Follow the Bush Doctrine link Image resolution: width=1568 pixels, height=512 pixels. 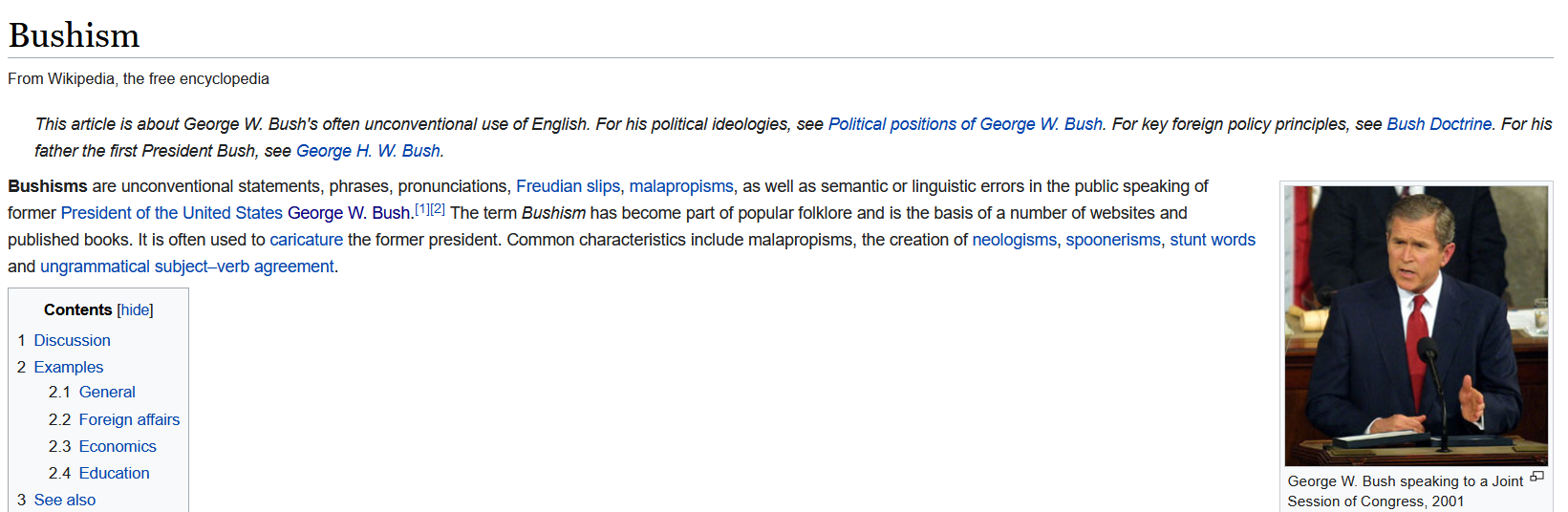coord(1439,124)
